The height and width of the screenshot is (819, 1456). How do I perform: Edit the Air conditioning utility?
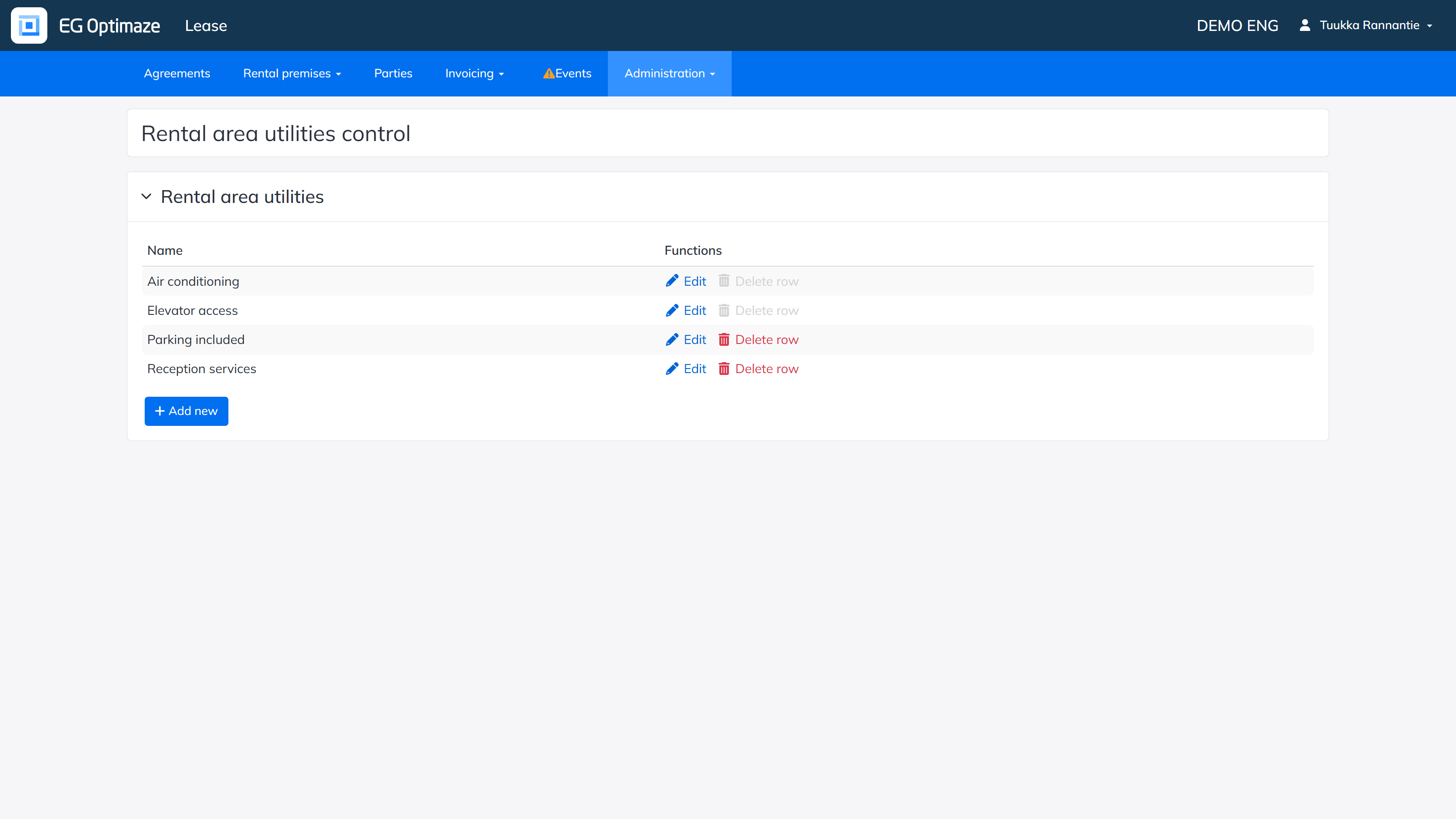pyautogui.click(x=686, y=281)
